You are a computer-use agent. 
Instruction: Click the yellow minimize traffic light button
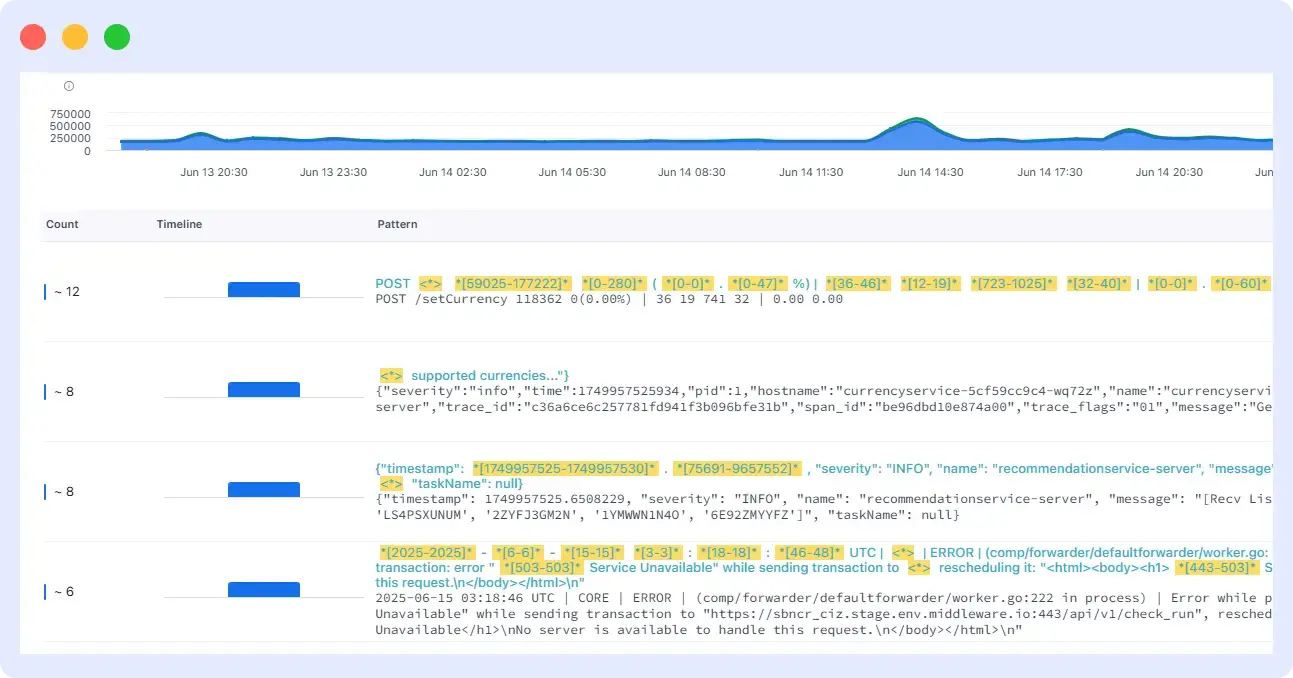pos(75,36)
